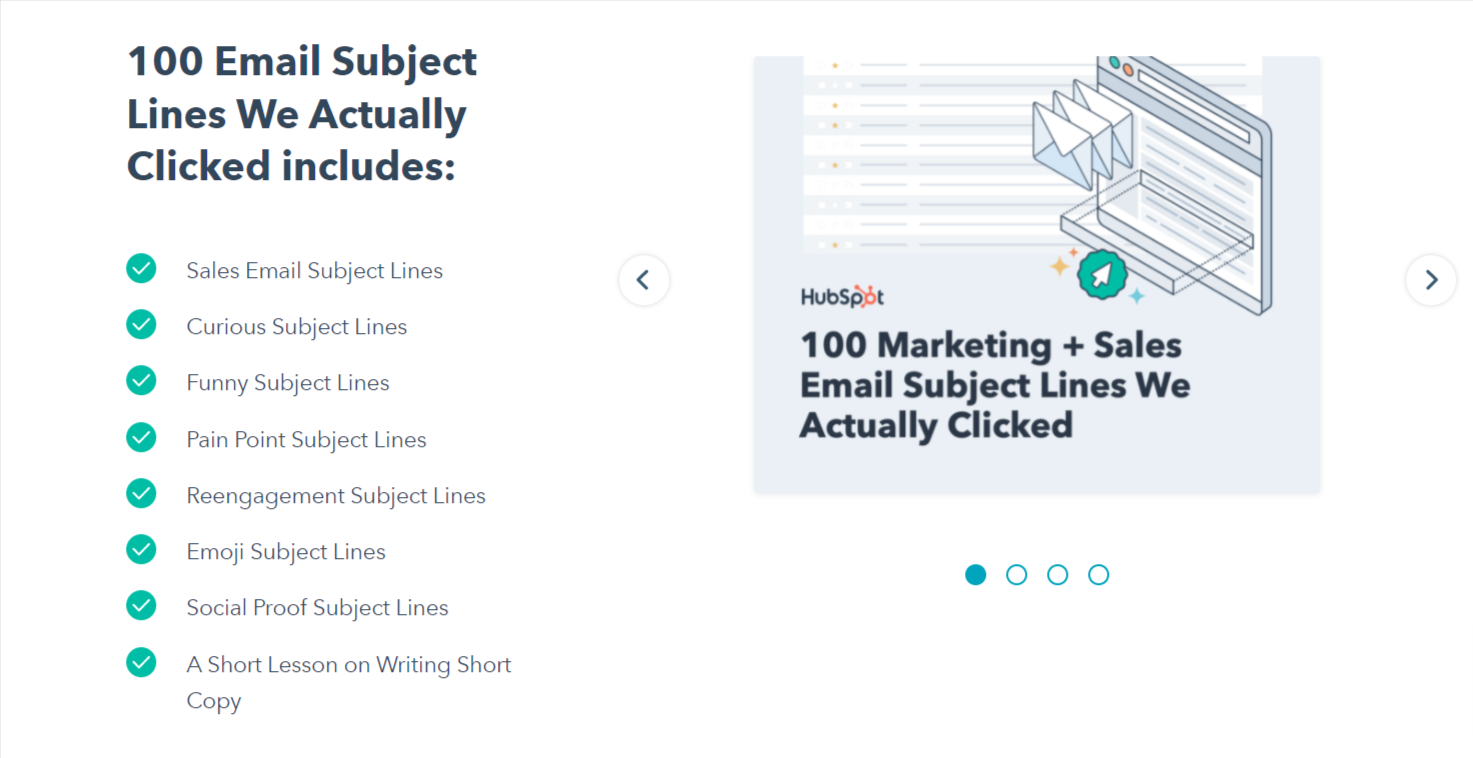Image resolution: width=1473 pixels, height=758 pixels.
Task: Click the Emoji Subject Lines text
Action: tap(286, 552)
